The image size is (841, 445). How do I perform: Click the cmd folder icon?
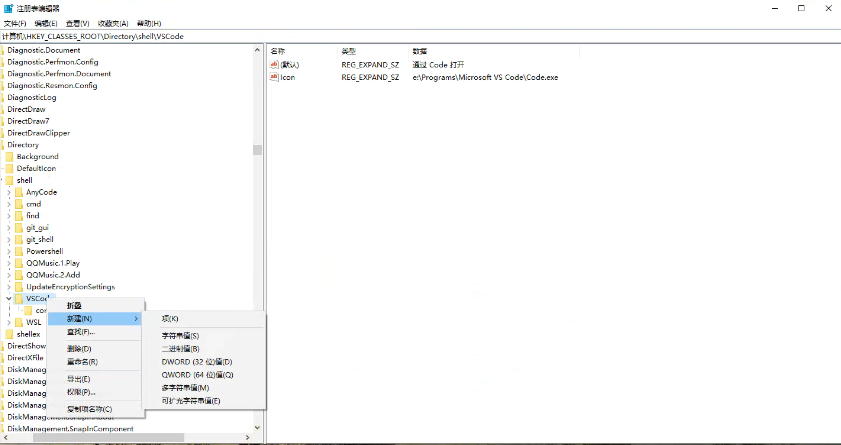(19, 204)
